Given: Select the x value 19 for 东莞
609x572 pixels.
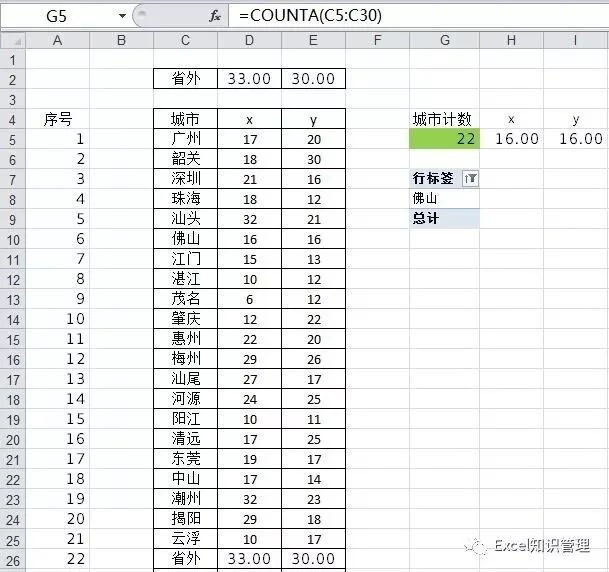Looking at the screenshot, I should [x=249, y=459].
